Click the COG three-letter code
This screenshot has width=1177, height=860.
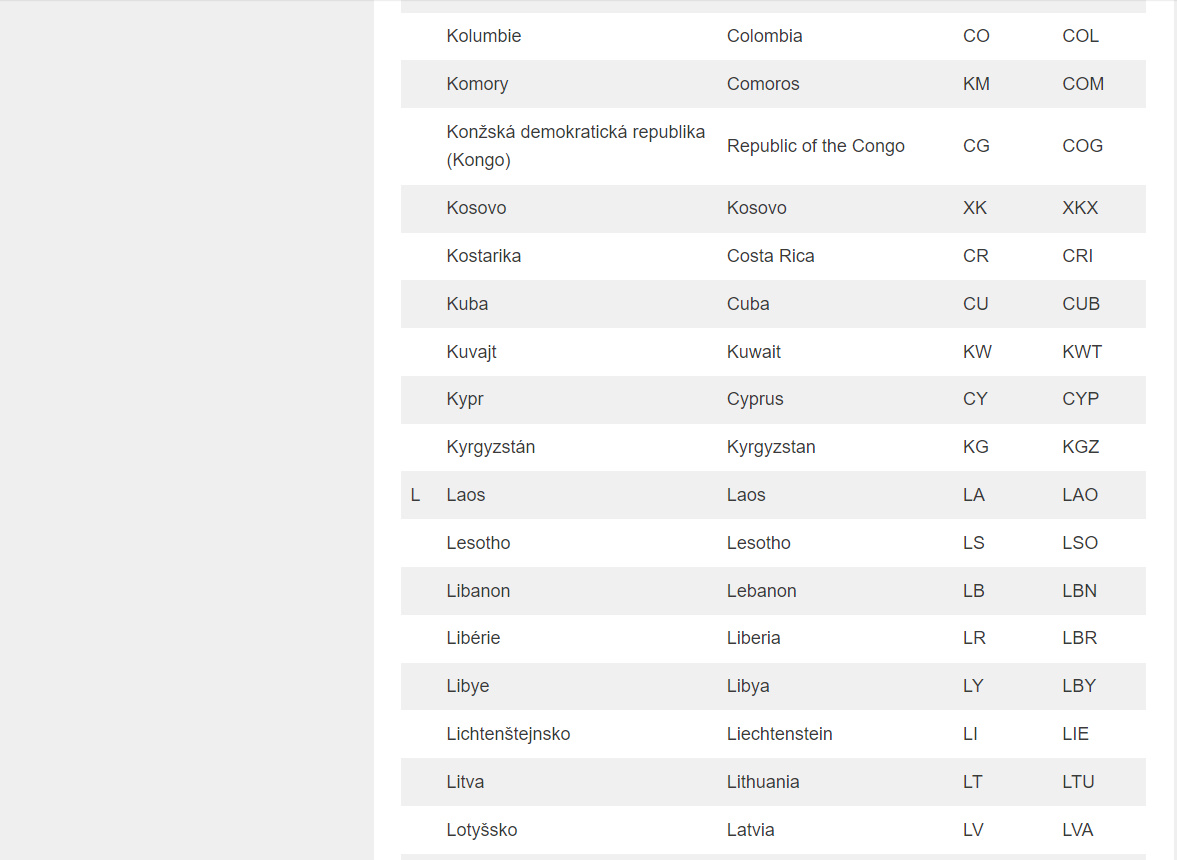(1082, 146)
